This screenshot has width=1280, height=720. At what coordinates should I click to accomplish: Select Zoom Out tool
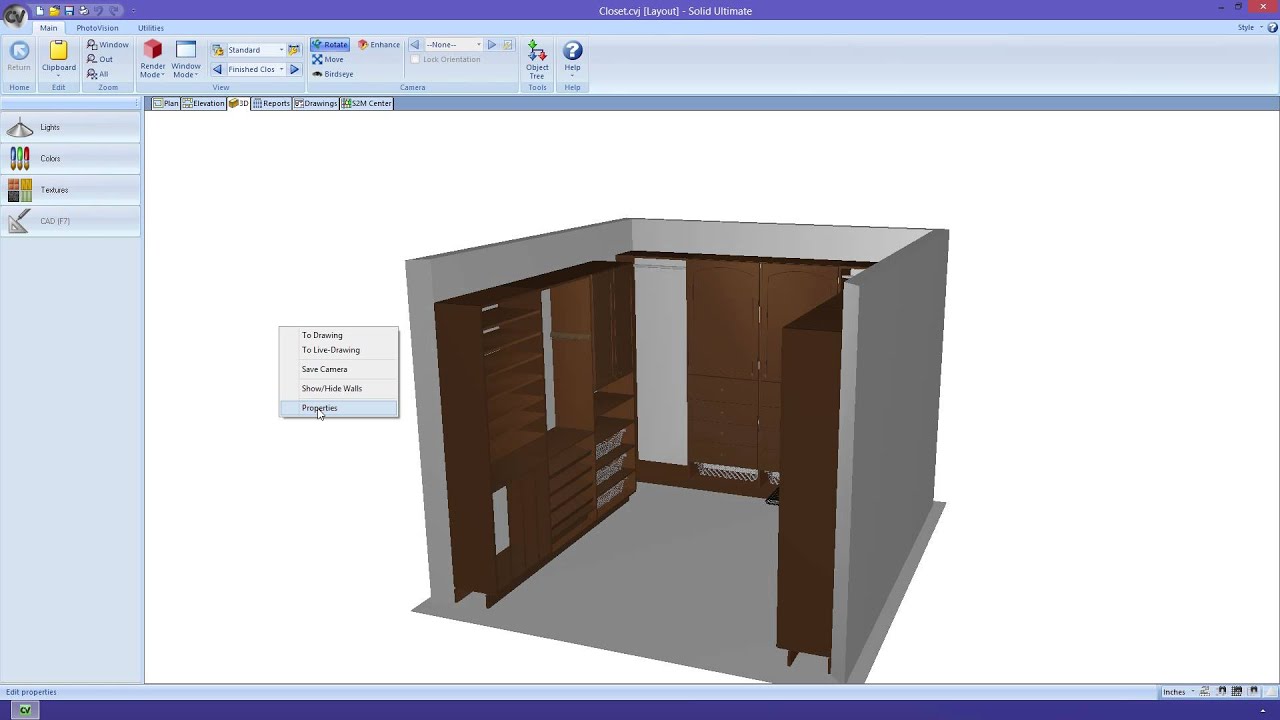coord(100,59)
